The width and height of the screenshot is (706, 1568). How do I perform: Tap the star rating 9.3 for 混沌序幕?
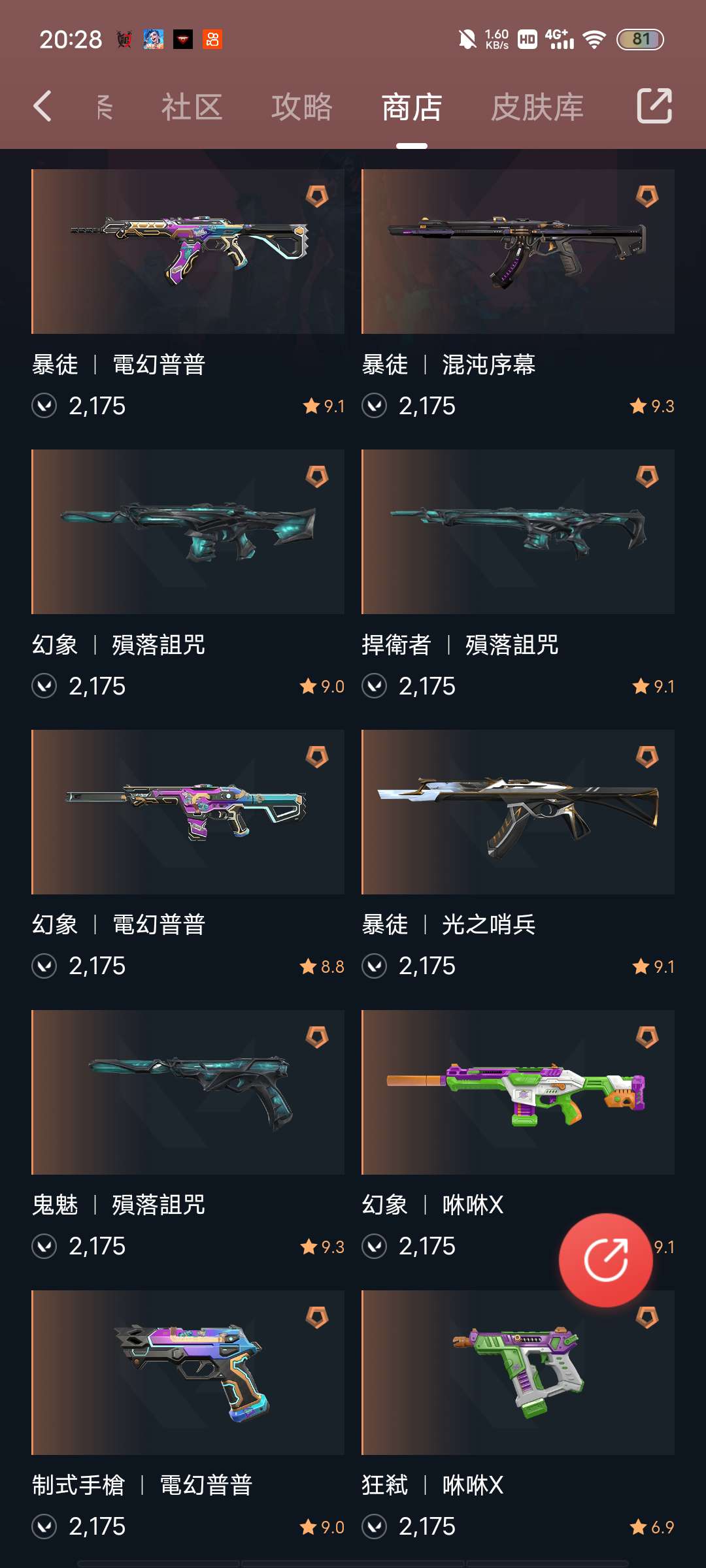coord(652,406)
